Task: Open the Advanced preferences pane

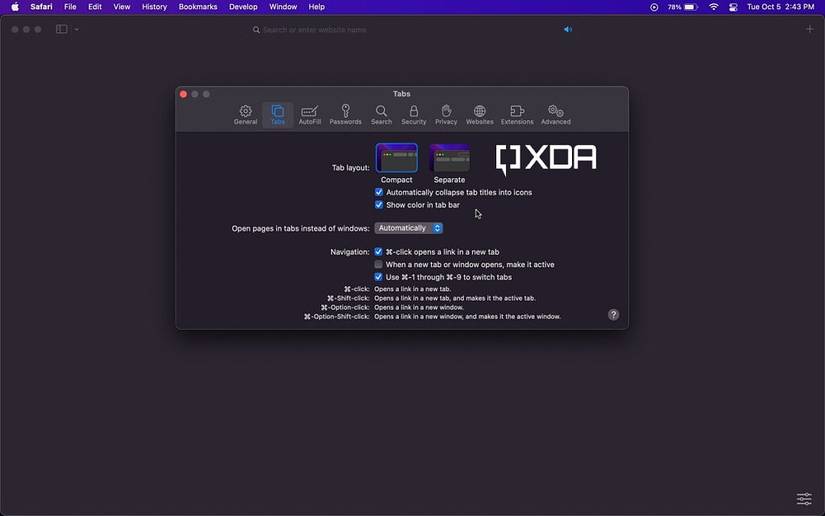Action: [x=556, y=115]
